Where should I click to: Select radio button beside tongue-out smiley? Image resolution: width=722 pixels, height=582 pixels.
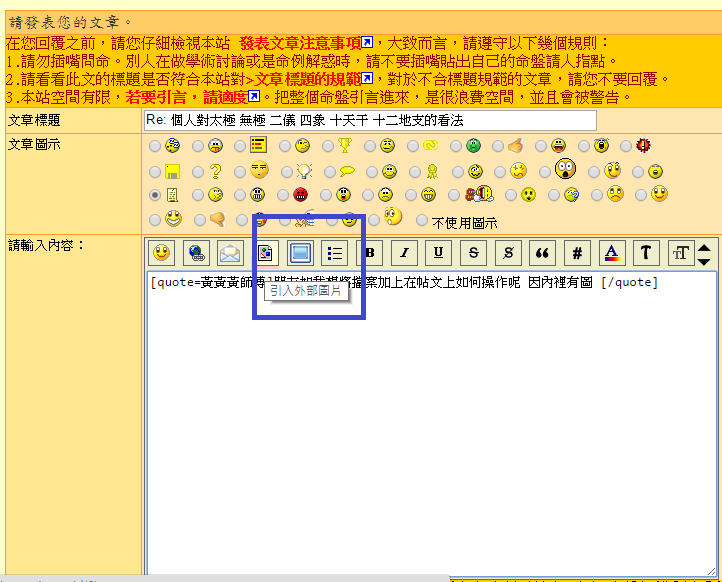click(x=198, y=146)
